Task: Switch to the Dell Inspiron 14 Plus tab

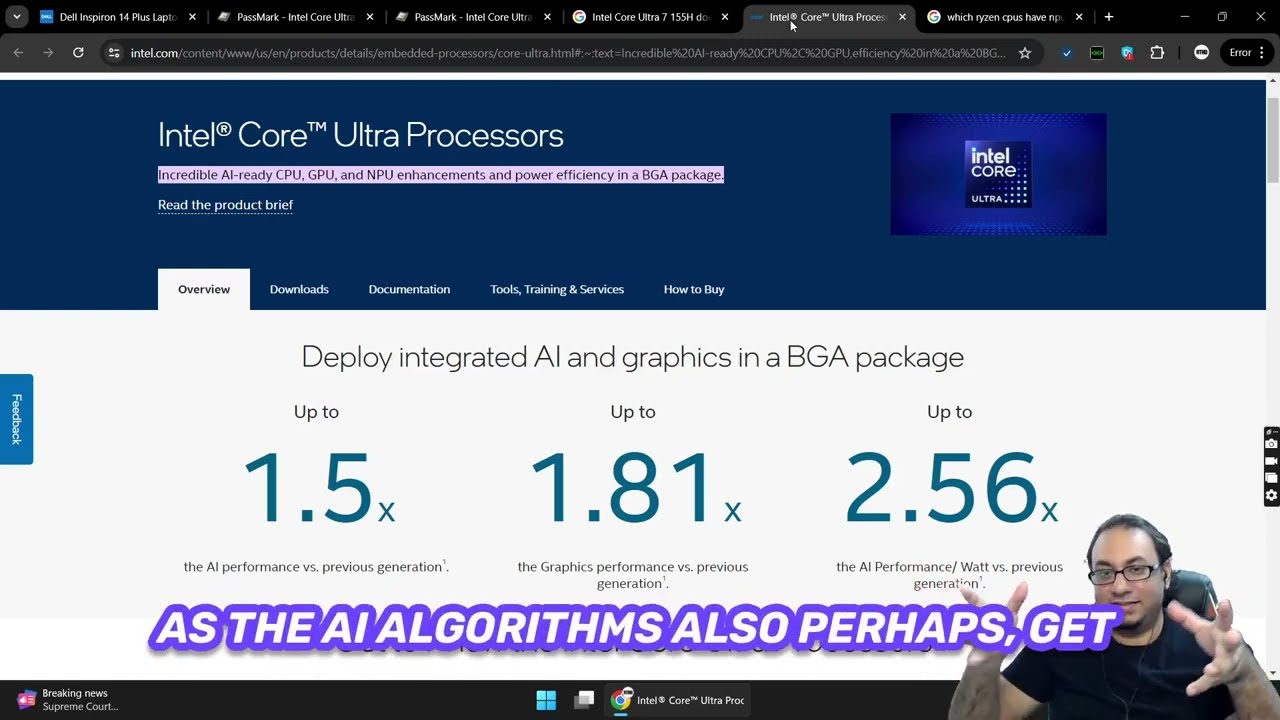Action: [117, 17]
